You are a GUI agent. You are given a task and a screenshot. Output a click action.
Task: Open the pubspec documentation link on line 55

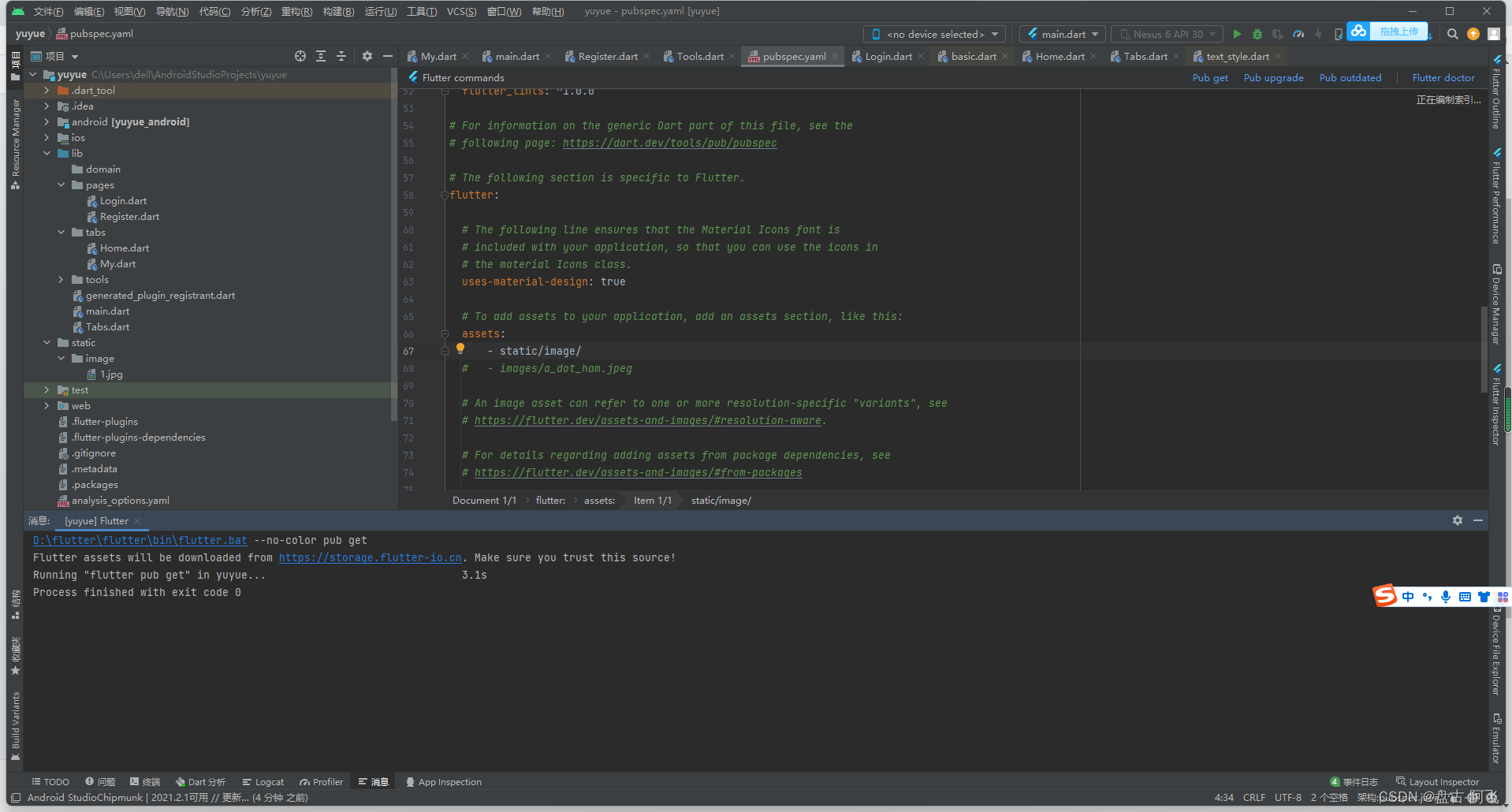(669, 143)
